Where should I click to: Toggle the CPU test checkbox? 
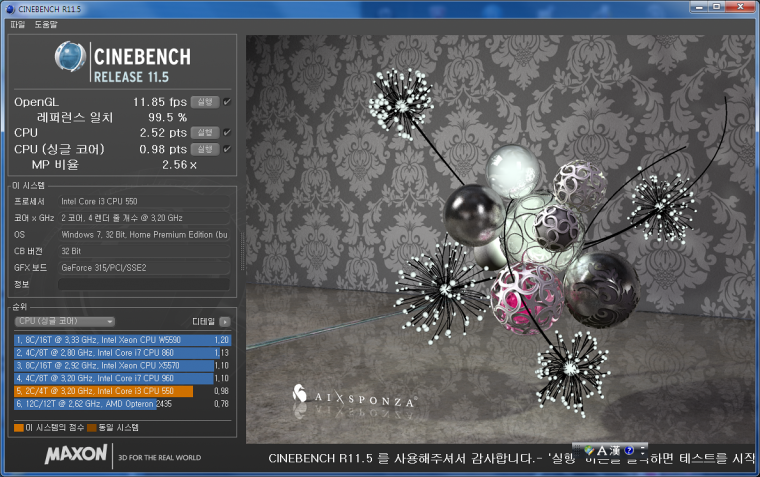pyautogui.click(x=227, y=132)
